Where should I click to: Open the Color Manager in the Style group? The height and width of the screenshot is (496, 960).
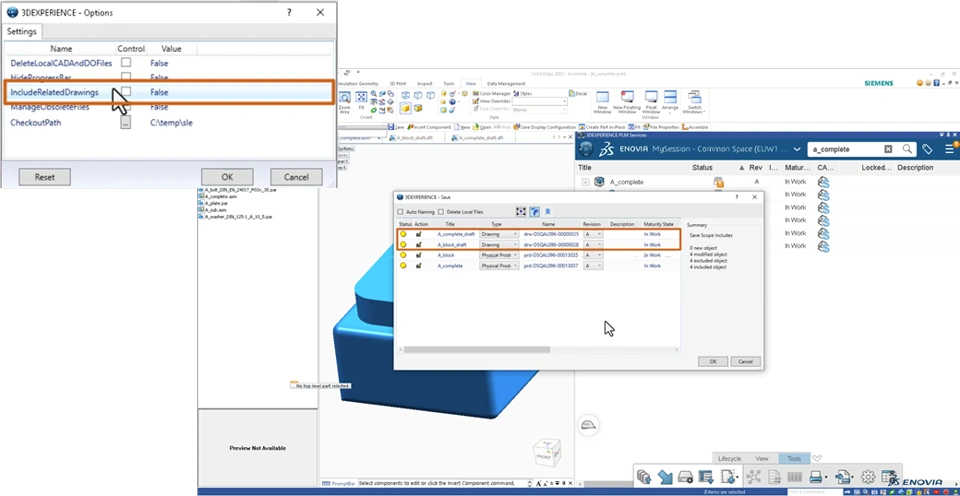(x=492, y=94)
